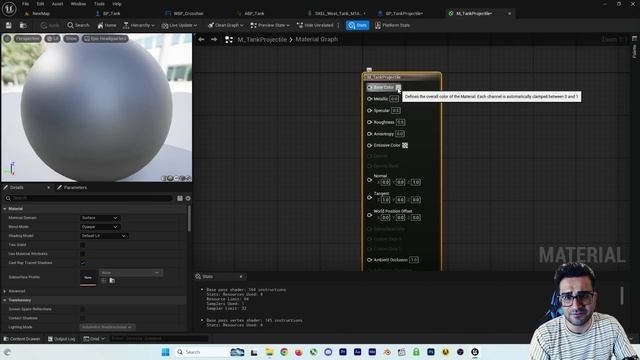The width and height of the screenshot is (640, 360).
Task: Click Search in the toolbar
Action: coord(78,25)
